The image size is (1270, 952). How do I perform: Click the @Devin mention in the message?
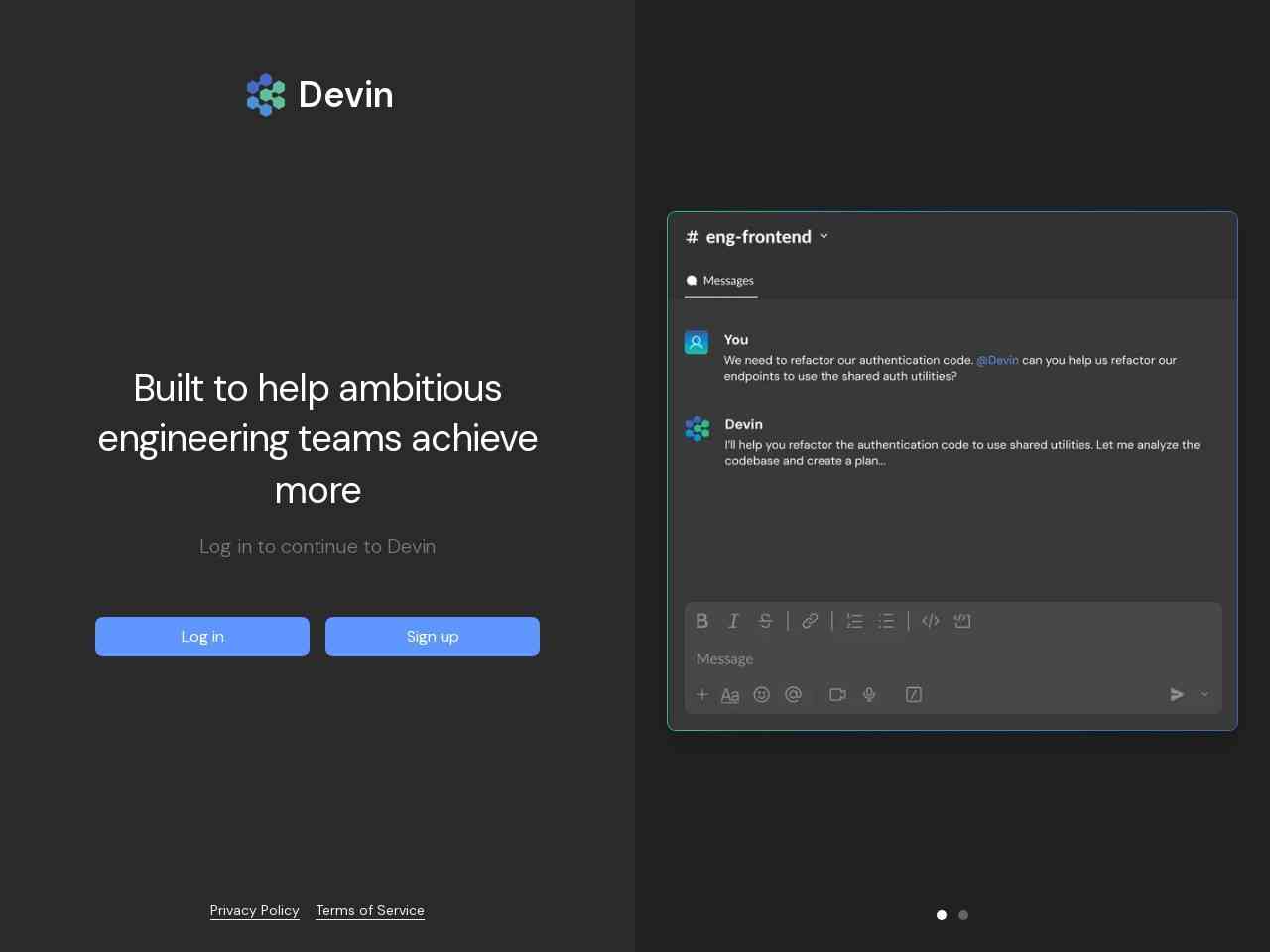click(x=997, y=360)
